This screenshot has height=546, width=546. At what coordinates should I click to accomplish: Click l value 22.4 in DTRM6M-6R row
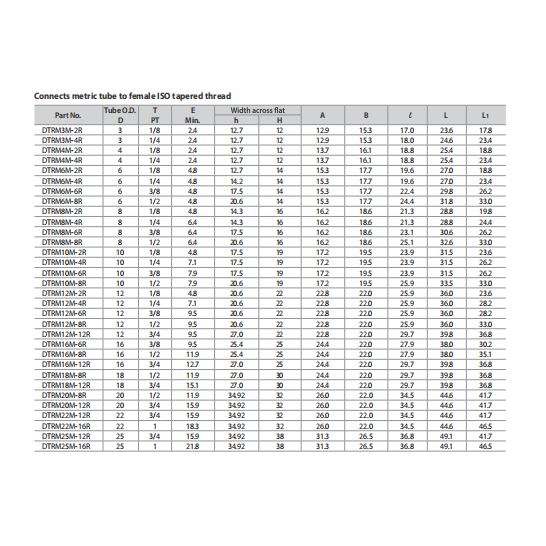[x=407, y=192]
